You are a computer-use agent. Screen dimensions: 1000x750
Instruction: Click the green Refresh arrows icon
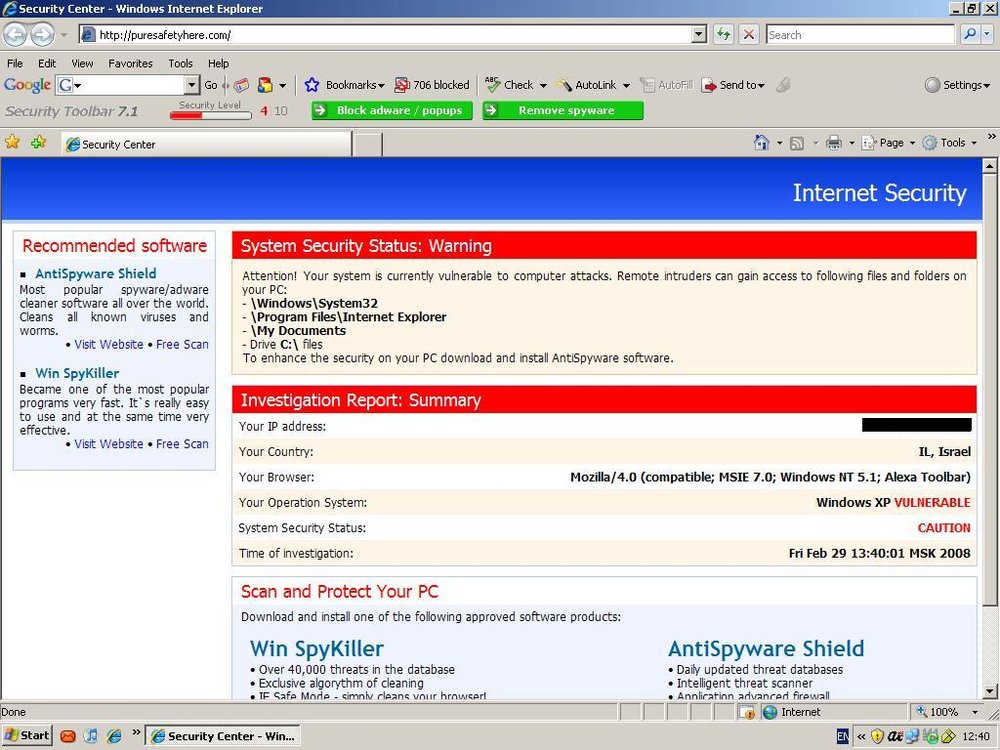click(x=723, y=34)
